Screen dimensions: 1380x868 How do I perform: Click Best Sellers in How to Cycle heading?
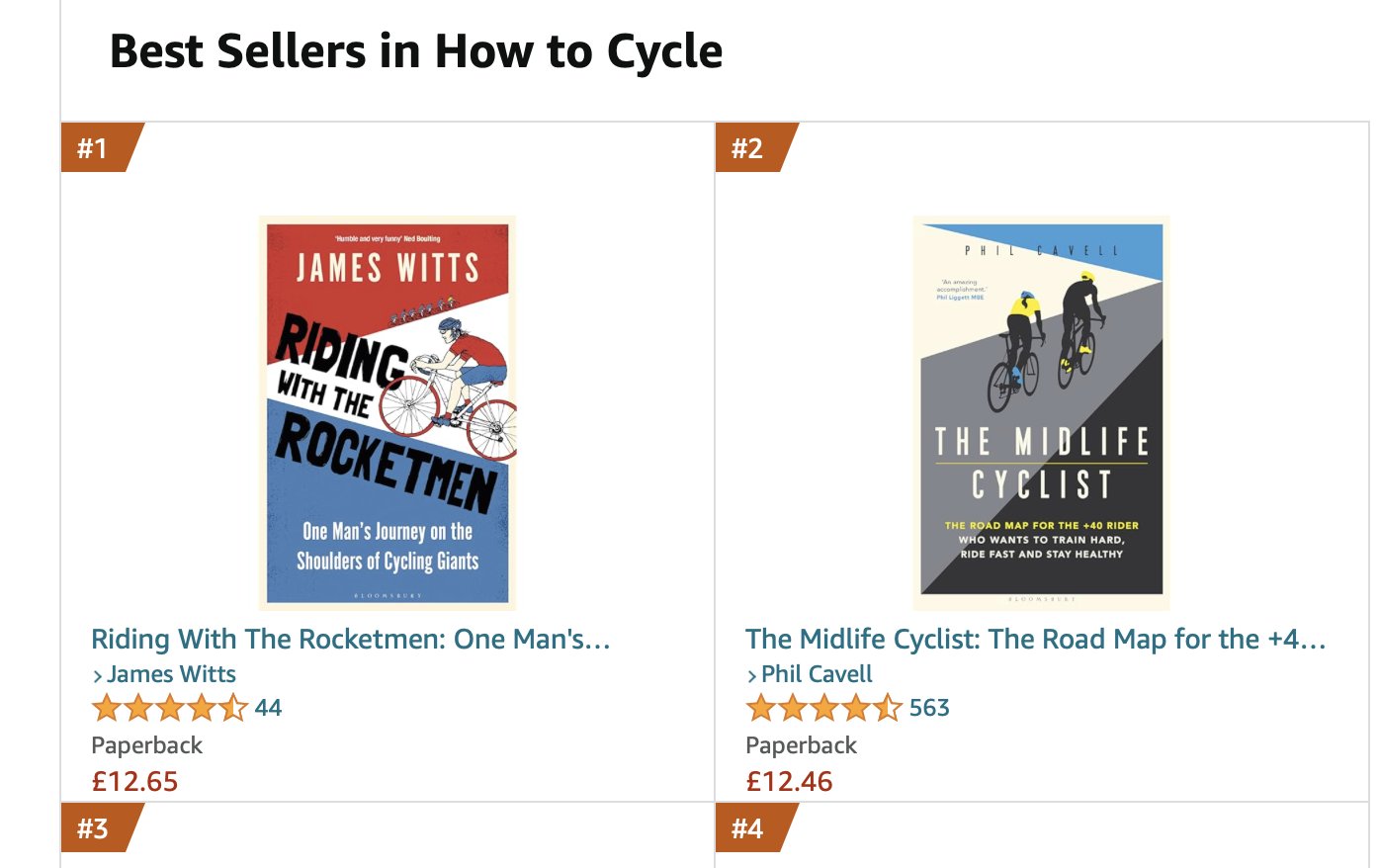(416, 51)
